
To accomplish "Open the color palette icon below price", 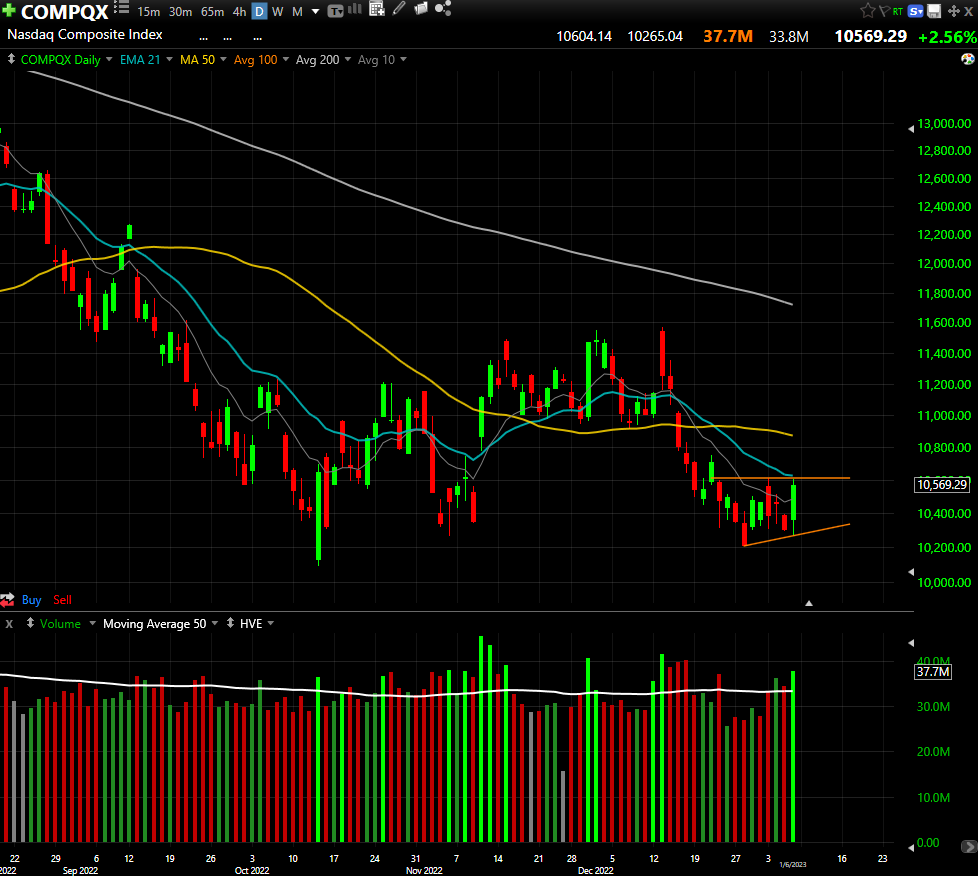I will (968, 59).
